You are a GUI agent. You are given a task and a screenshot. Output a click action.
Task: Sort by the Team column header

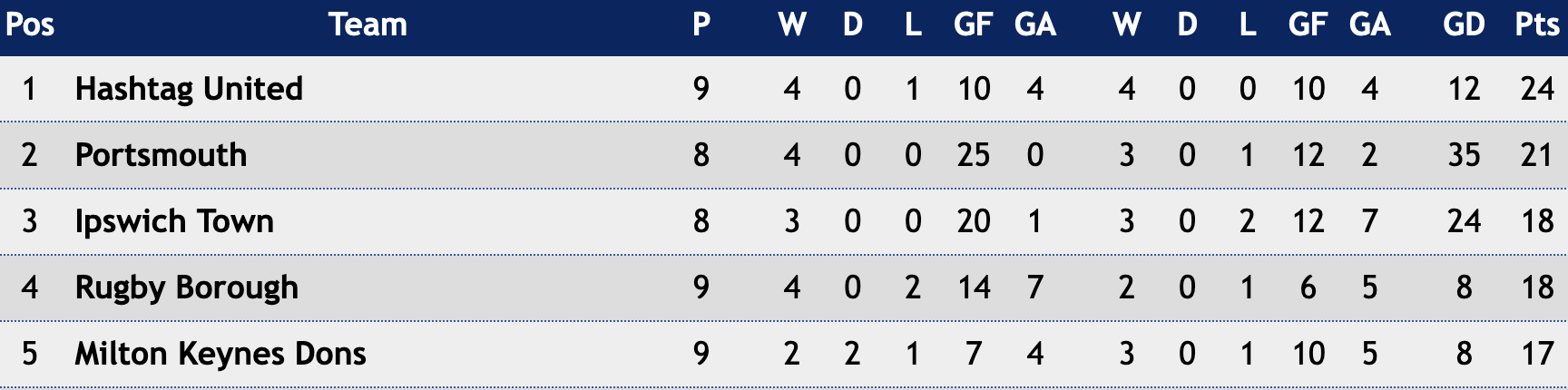click(367, 24)
